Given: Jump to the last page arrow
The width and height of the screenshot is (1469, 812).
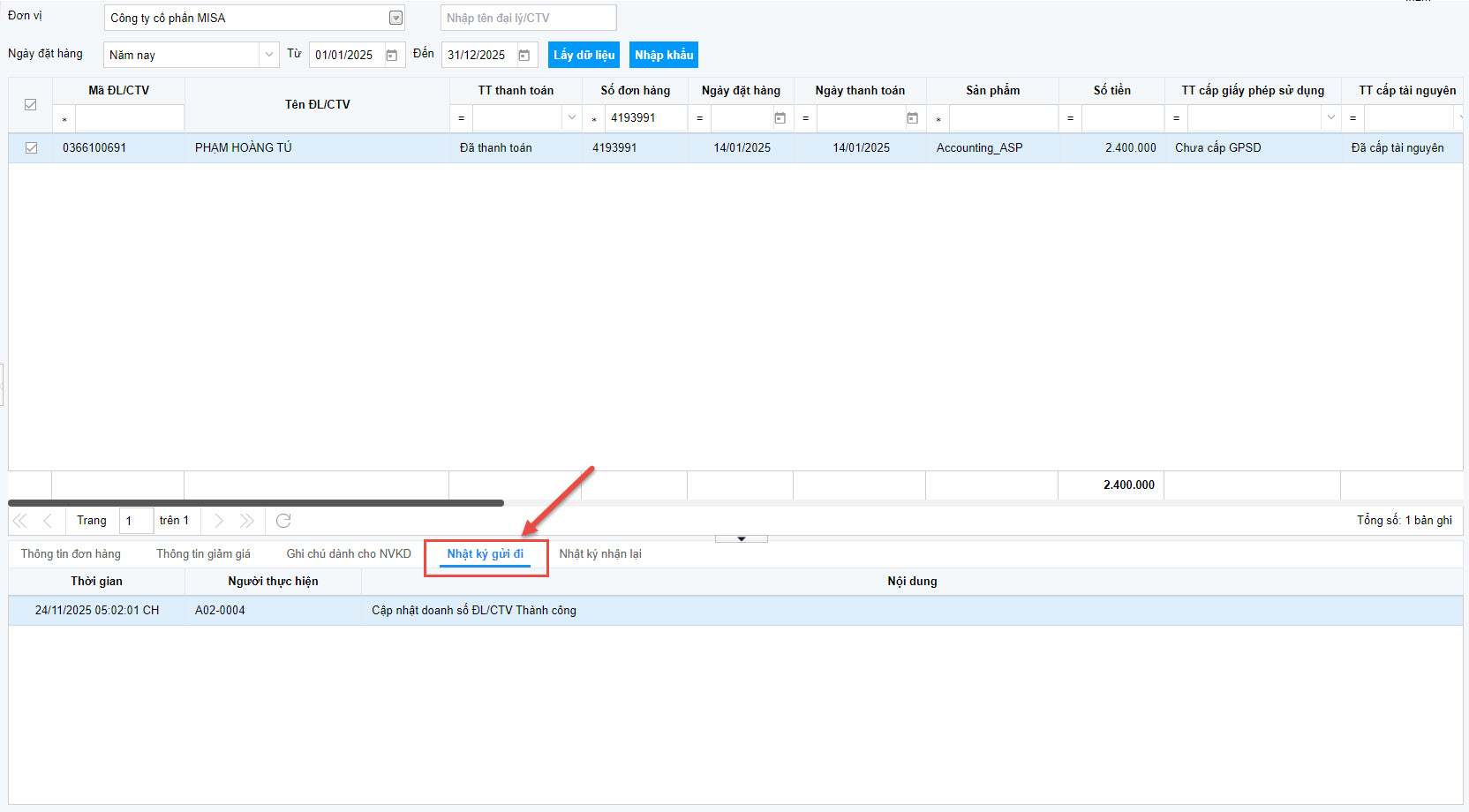Looking at the screenshot, I should [x=246, y=521].
